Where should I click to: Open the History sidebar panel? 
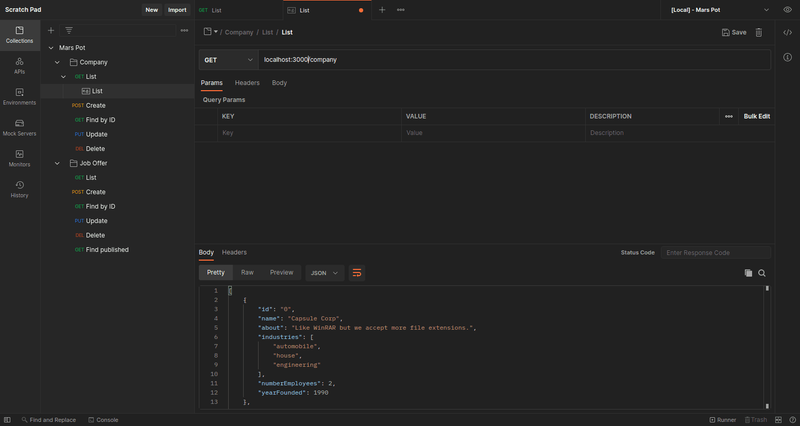[x=19, y=189]
